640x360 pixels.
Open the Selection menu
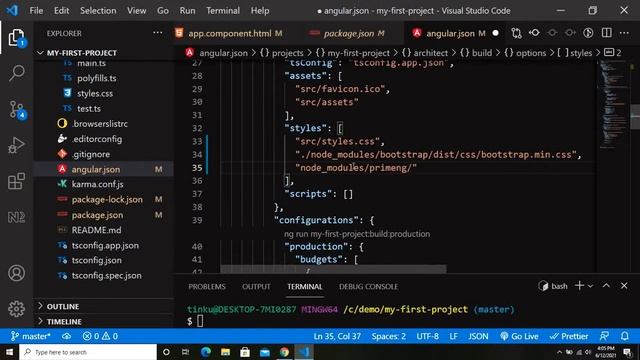(x=98, y=11)
